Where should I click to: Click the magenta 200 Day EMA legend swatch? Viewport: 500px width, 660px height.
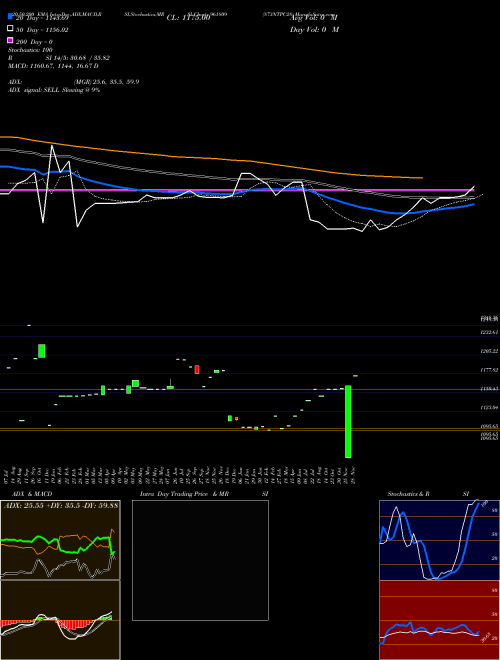point(11,40)
